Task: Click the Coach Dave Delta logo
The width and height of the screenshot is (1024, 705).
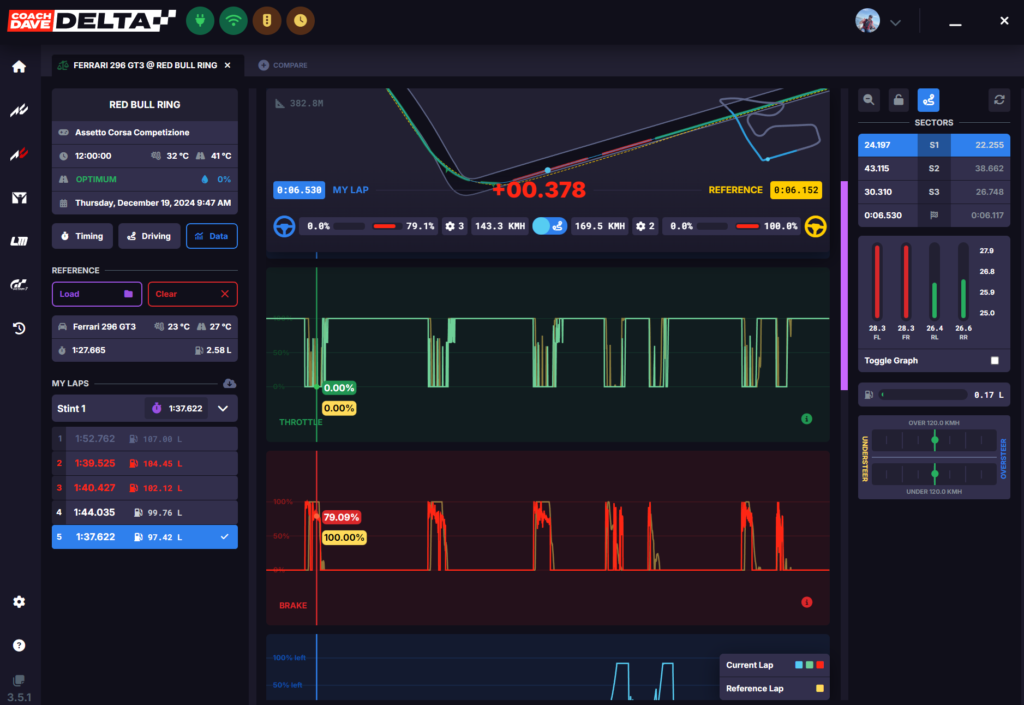Action: pyautogui.click(x=91, y=21)
